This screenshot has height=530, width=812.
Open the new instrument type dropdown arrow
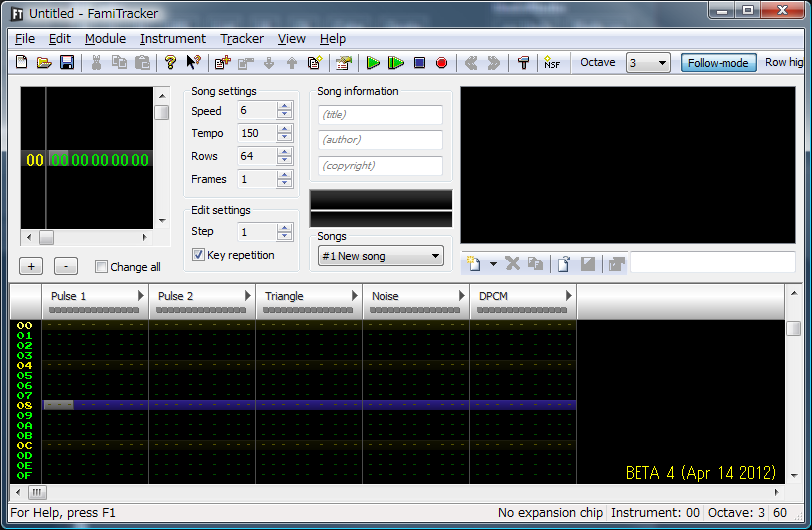pos(492,264)
